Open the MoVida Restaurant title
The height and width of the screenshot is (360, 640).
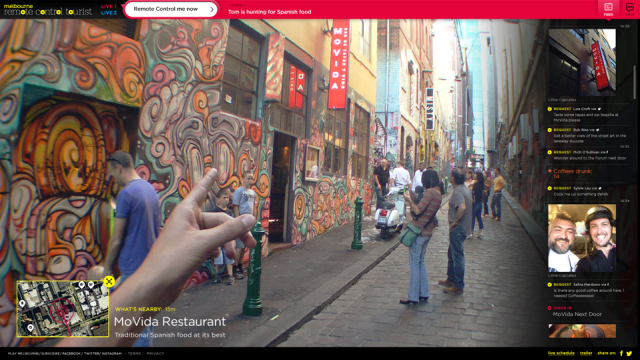click(x=170, y=322)
